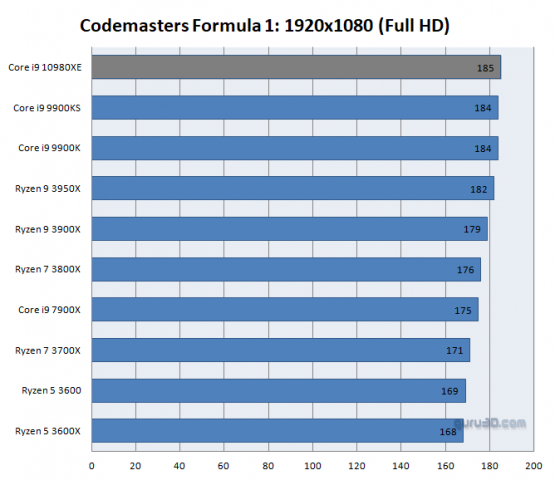Click the Ryzen 5 3600X bar
Image resolution: width=555 pixels, height=480 pixels.
(x=278, y=431)
